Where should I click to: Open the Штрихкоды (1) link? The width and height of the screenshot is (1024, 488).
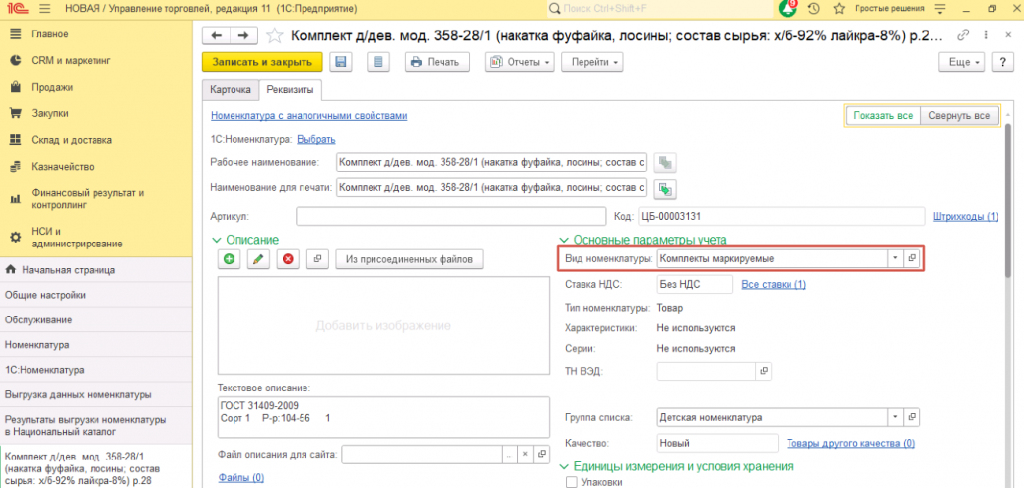(964, 216)
